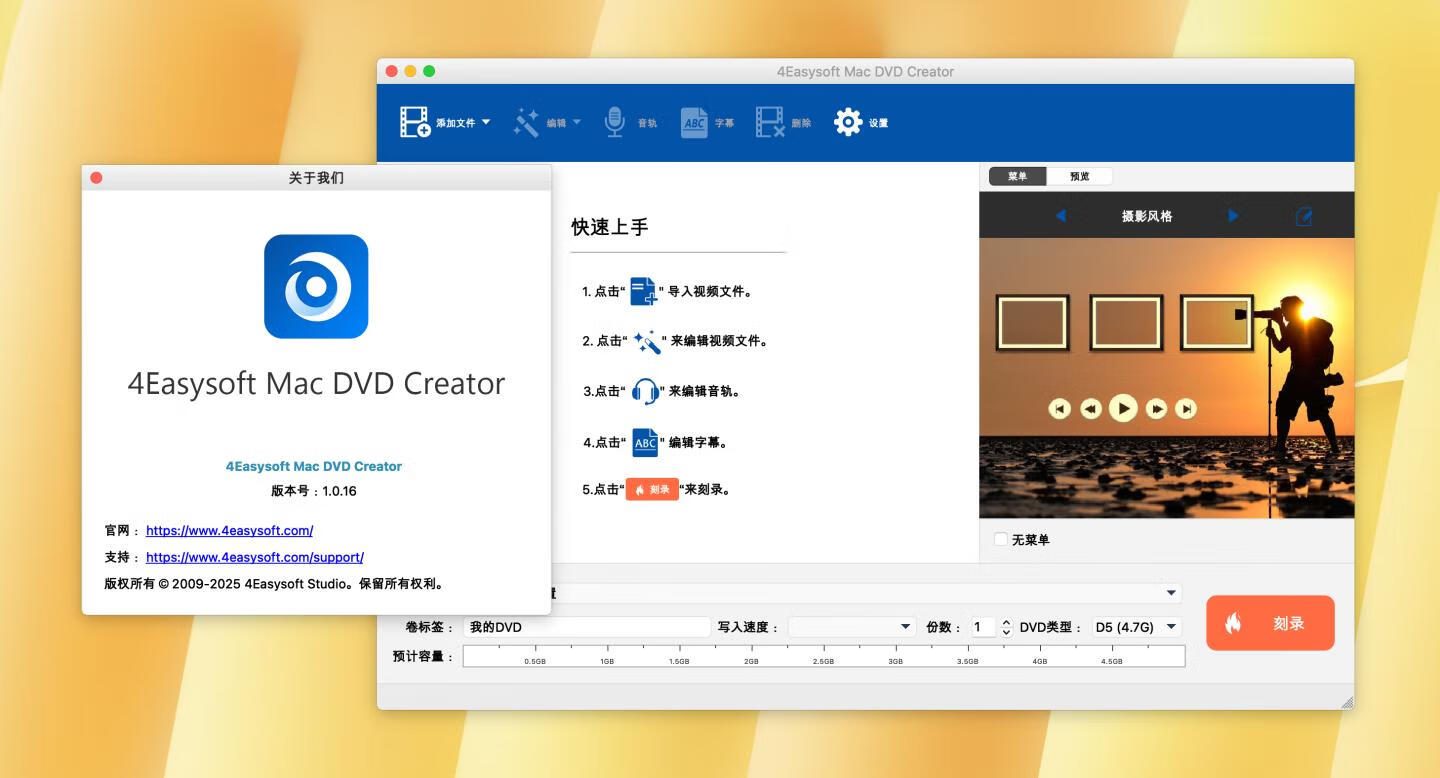1440x778 pixels.
Task: Click the copies (份数) stepper arrows
Action: [1006, 627]
